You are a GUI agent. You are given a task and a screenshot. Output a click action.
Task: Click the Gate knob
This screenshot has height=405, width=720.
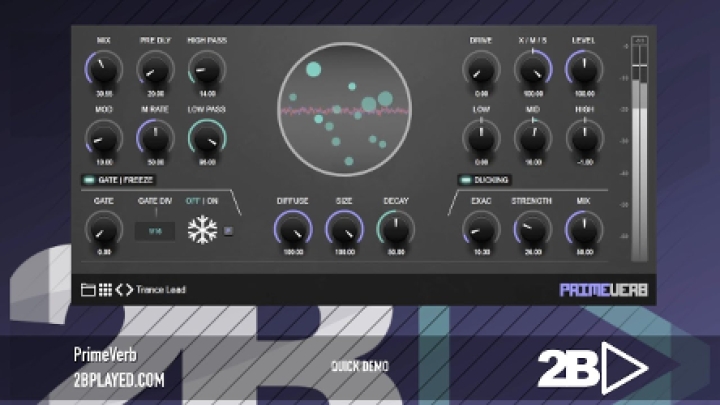(104, 229)
